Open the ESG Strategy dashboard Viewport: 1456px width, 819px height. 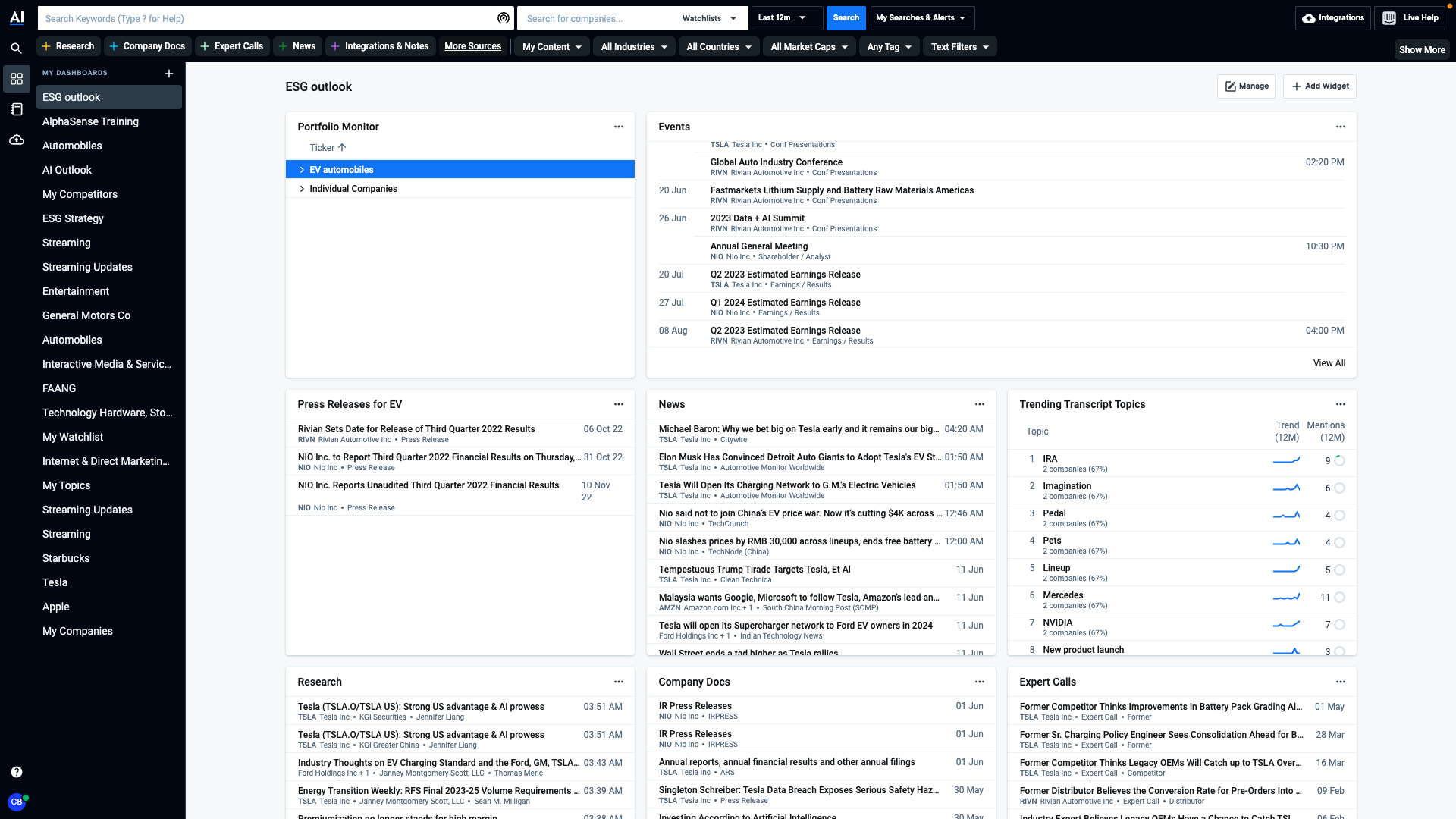pos(109,218)
